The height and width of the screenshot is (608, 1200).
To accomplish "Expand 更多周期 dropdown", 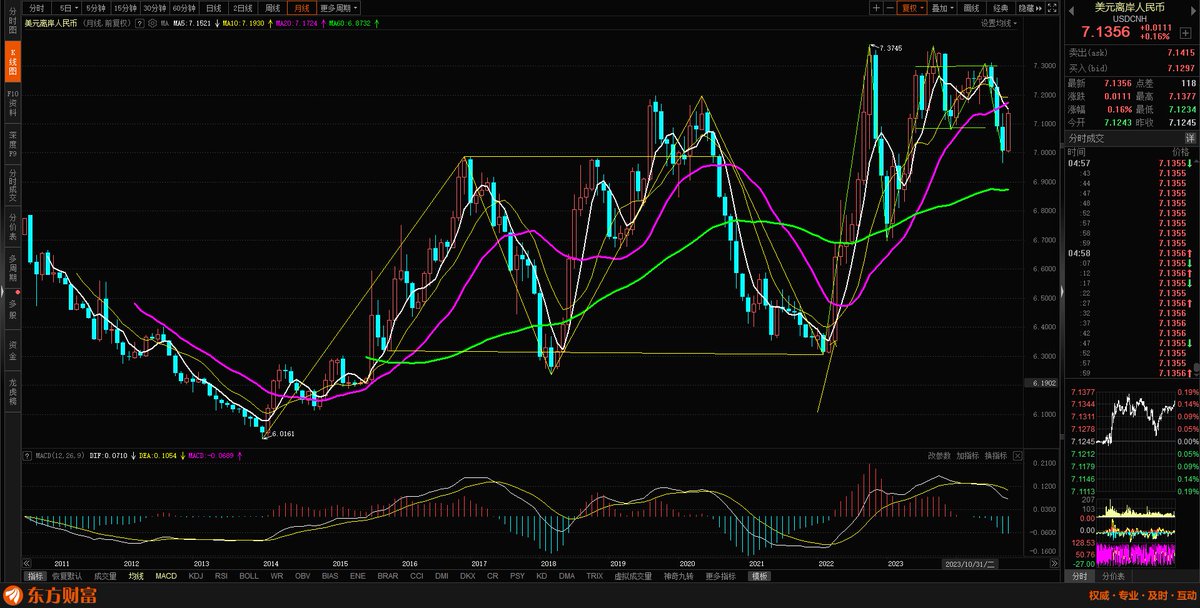I will point(340,8).
